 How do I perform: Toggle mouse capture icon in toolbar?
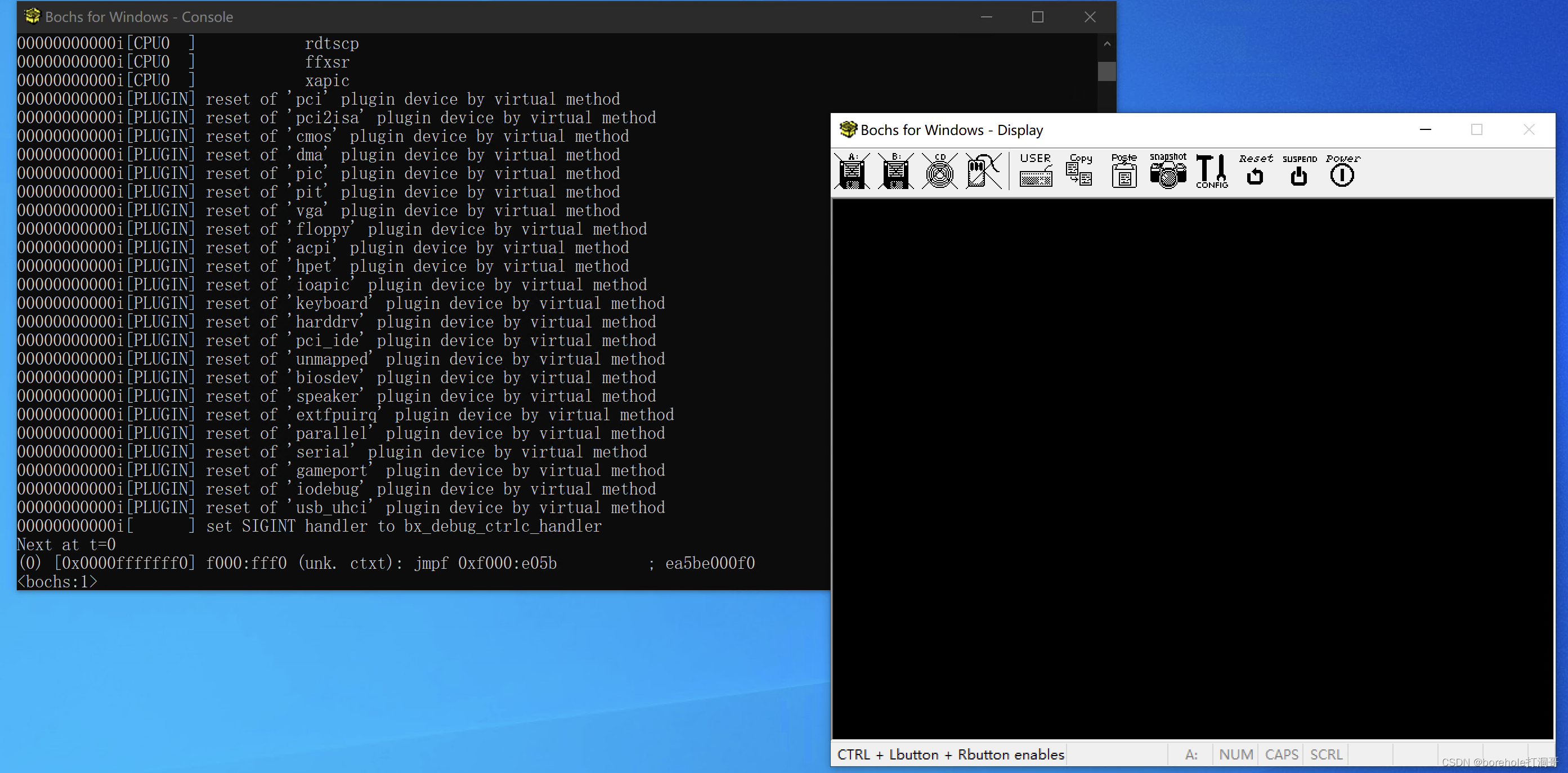pyautogui.click(x=983, y=172)
